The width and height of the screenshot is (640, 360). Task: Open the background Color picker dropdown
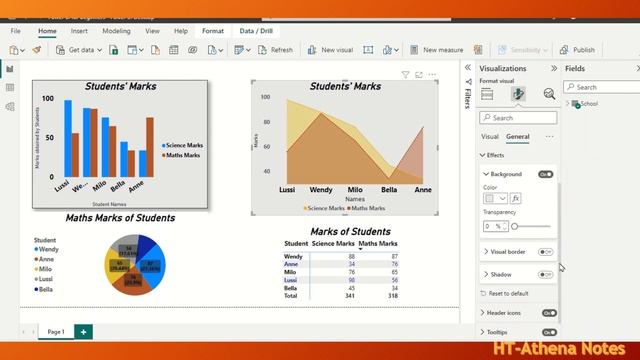click(495, 198)
